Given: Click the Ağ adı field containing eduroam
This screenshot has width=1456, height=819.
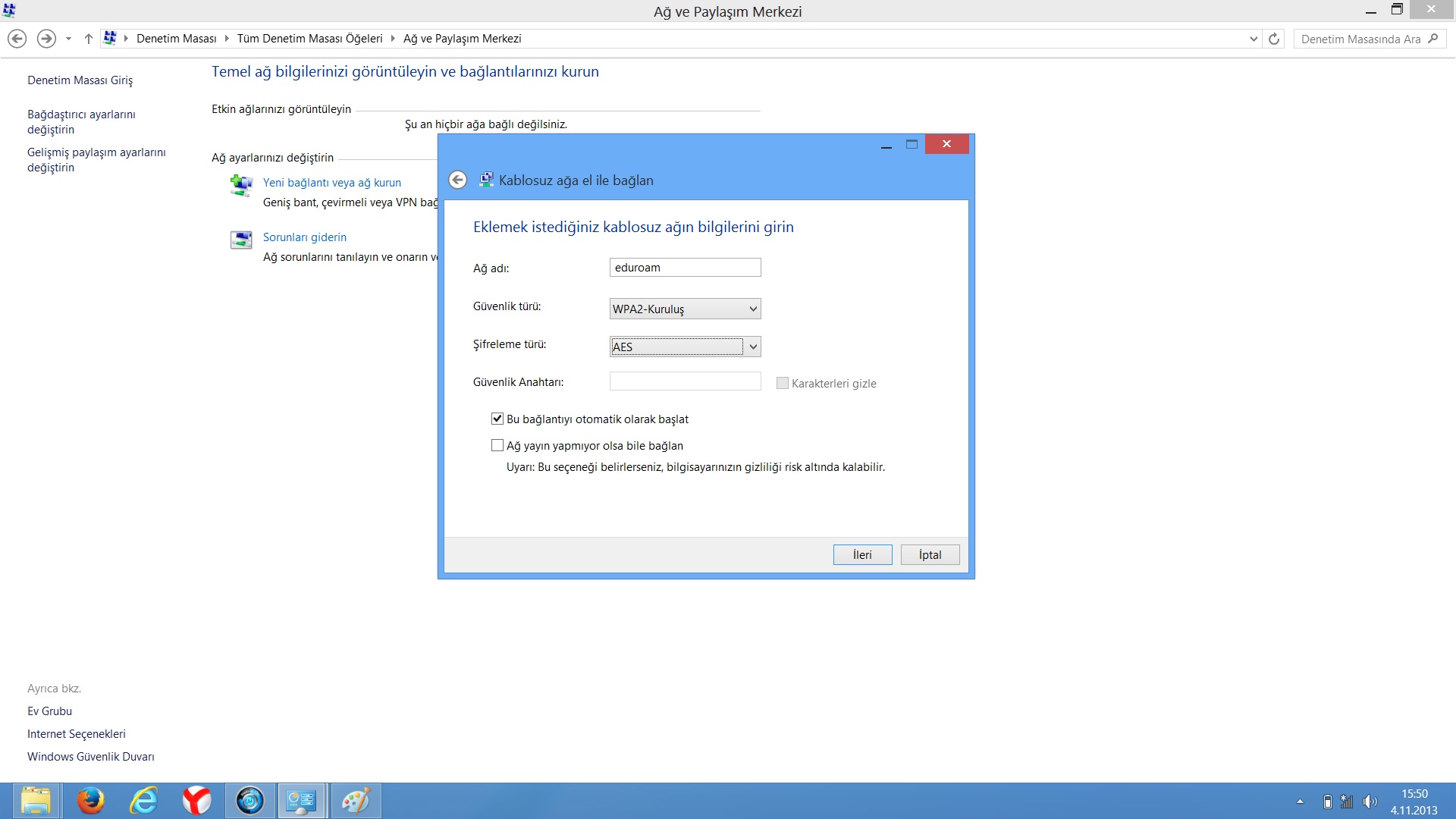Looking at the screenshot, I should tap(685, 267).
